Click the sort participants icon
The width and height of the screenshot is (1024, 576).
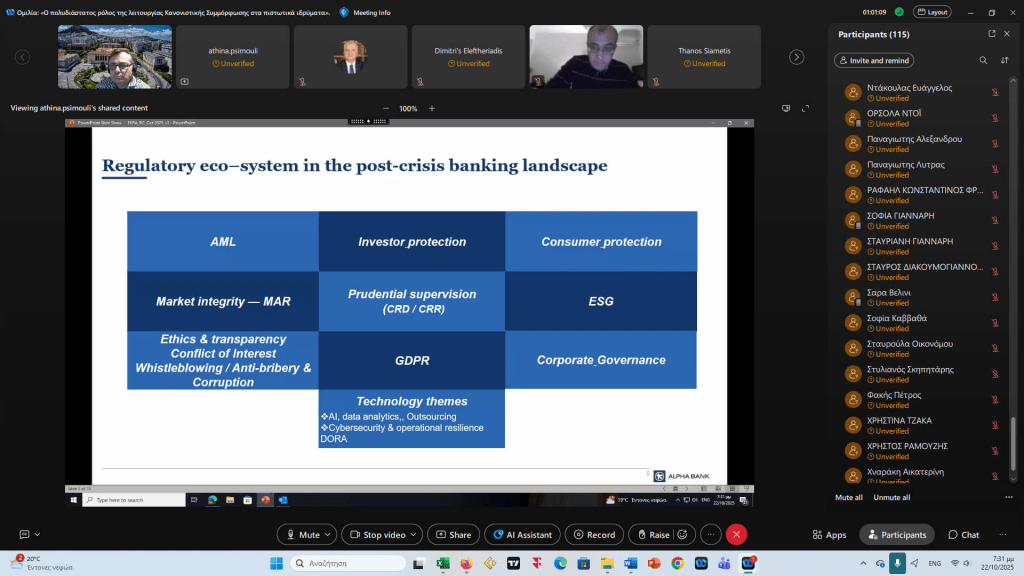(x=1004, y=60)
